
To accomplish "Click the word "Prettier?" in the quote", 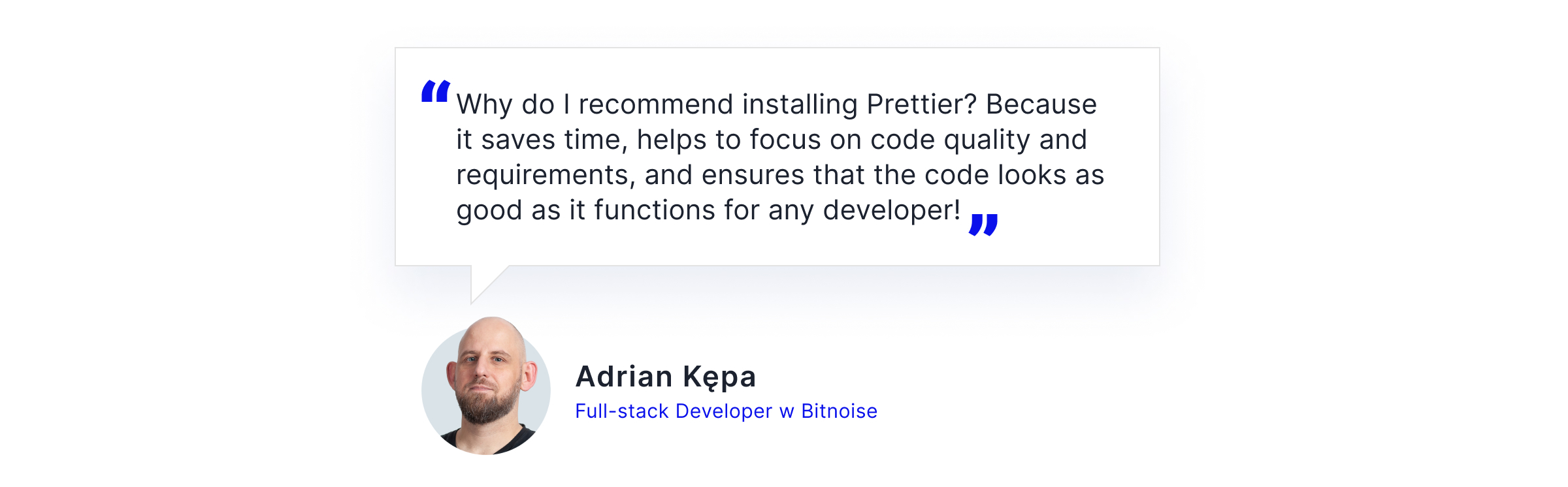I will [x=921, y=104].
